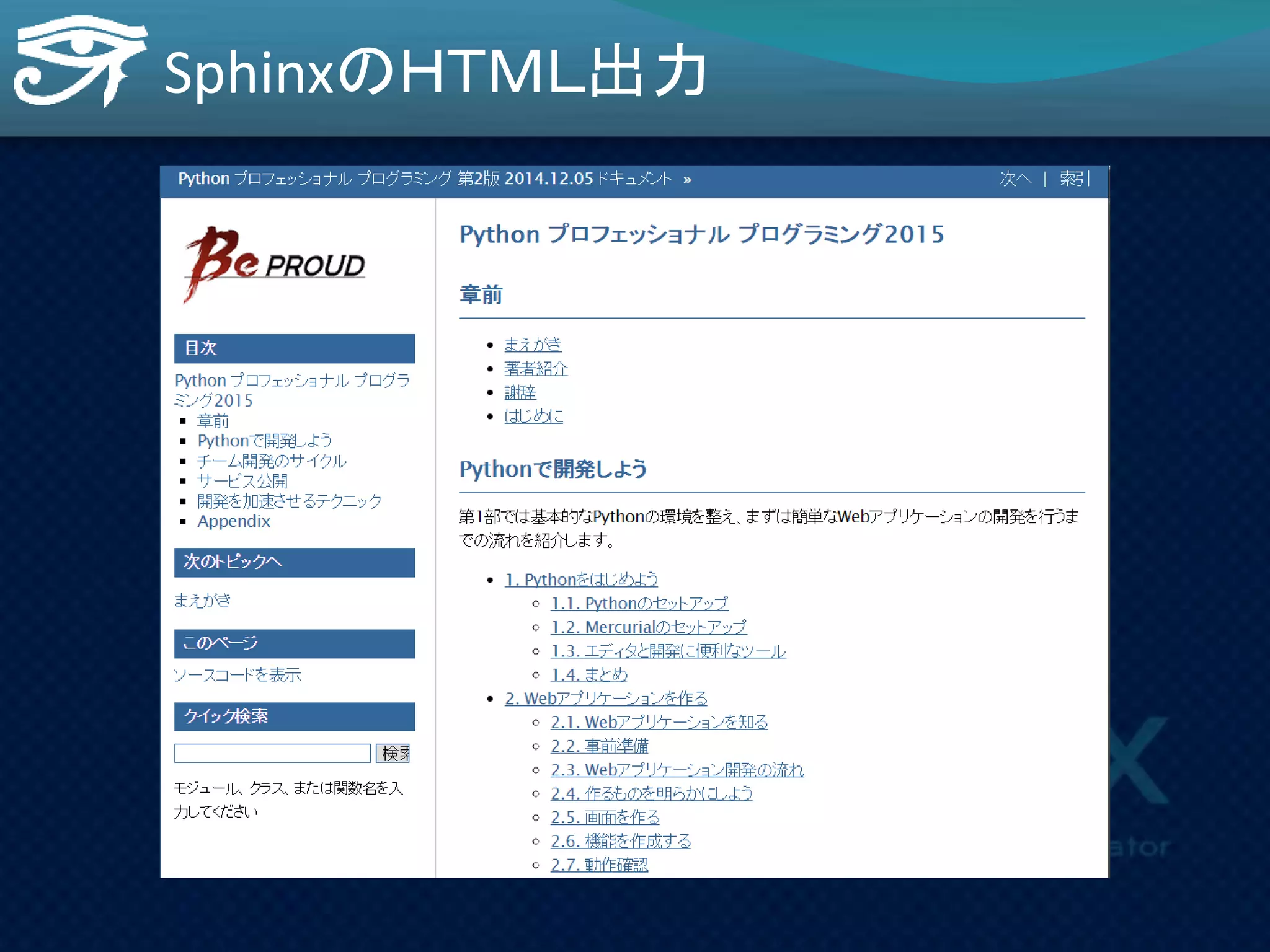The width and height of the screenshot is (1270, 952).
Task: Select sidebar title Python プロフェッショナル プログラミング2015
Action: coord(291,390)
